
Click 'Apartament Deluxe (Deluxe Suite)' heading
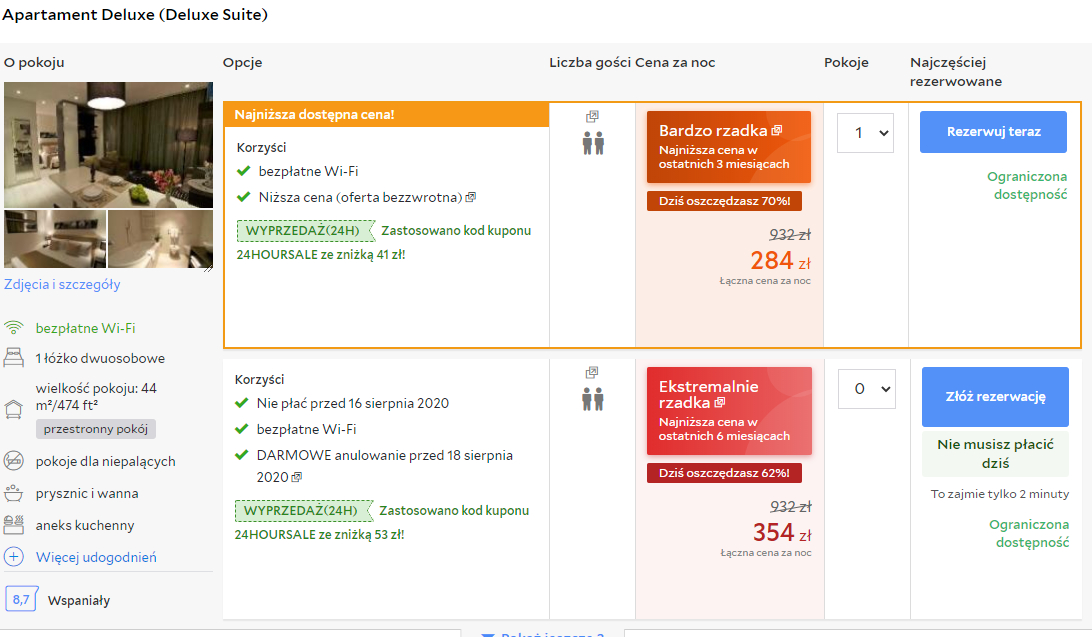point(135,15)
